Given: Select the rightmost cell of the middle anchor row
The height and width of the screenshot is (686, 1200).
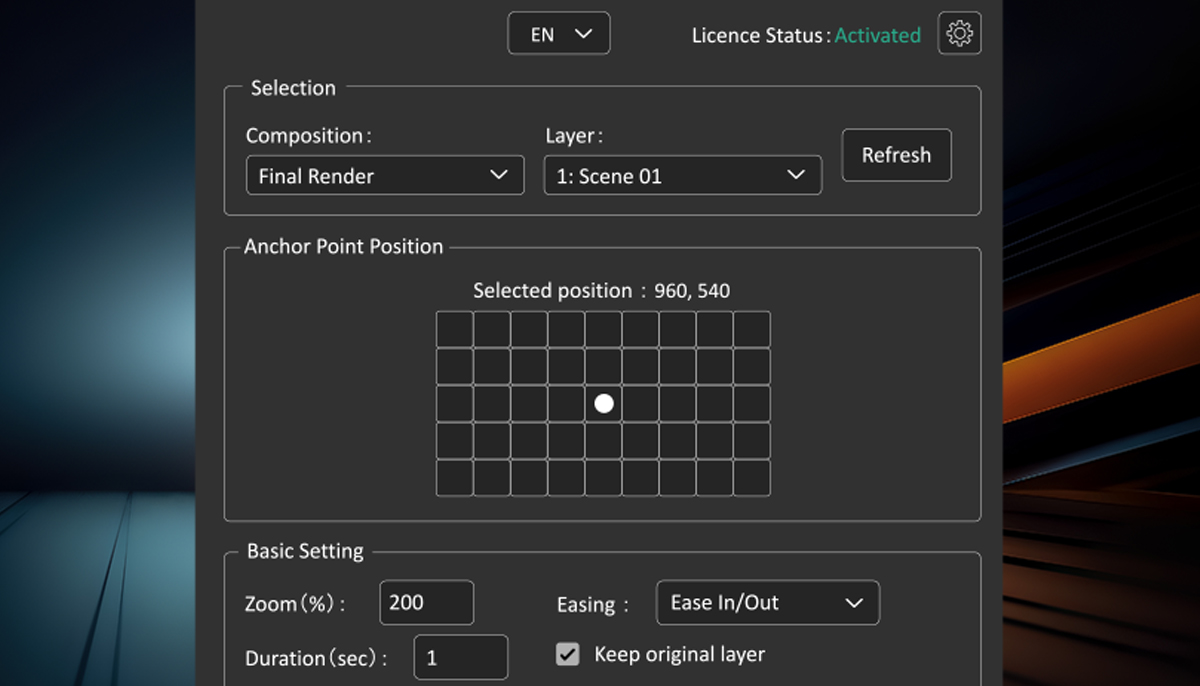Looking at the screenshot, I should 752,403.
